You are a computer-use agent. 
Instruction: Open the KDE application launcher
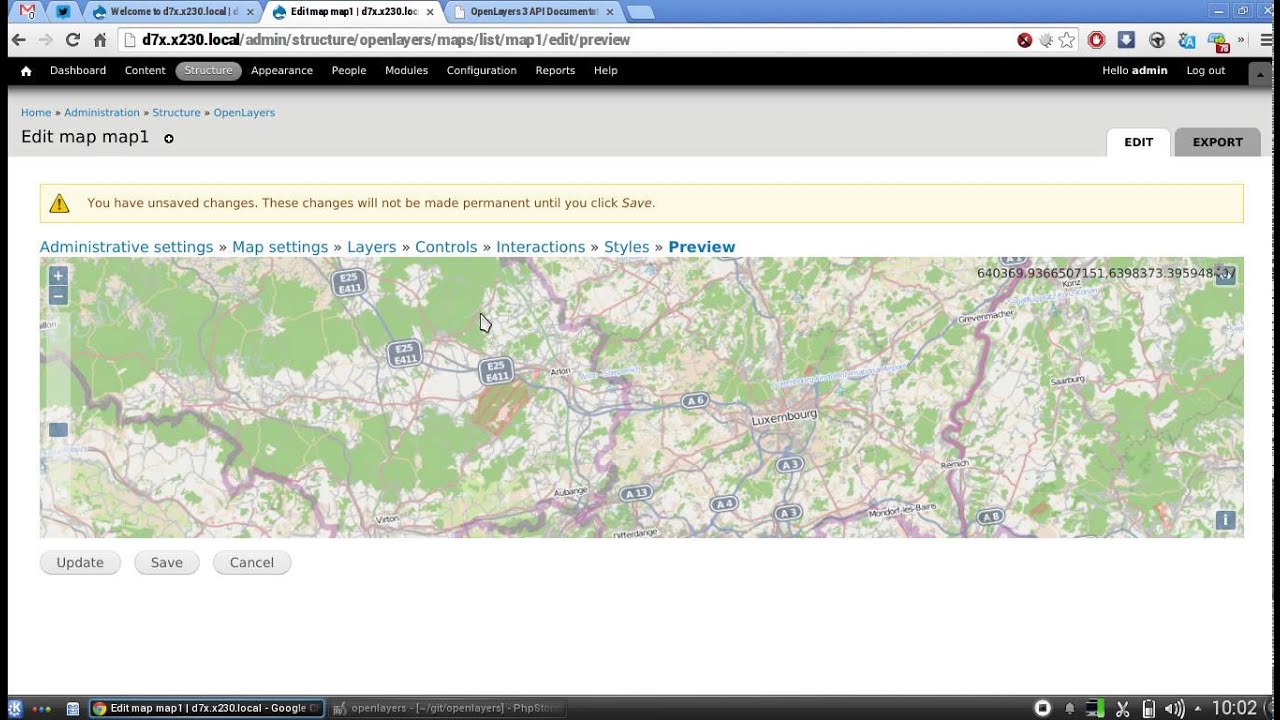[x=14, y=708]
